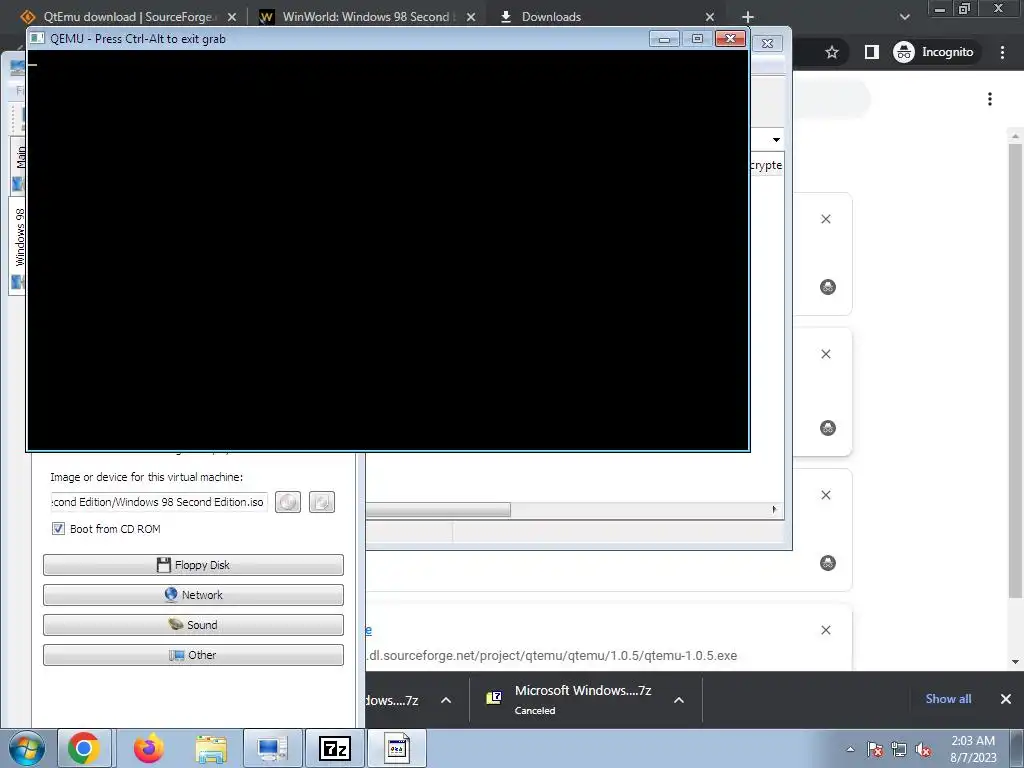Open Firefox from the taskbar
This screenshot has width=1024, height=768.
(x=149, y=748)
